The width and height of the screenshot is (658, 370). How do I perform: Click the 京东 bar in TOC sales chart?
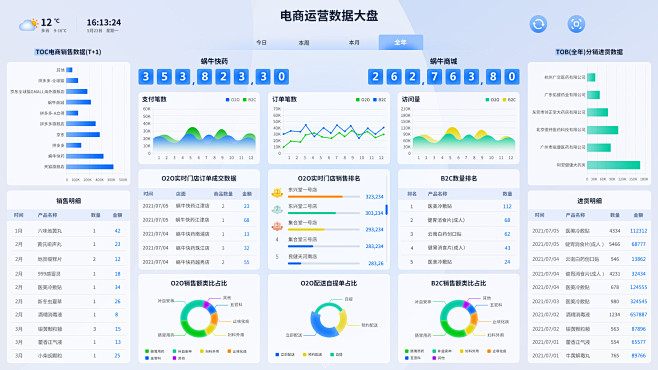(83, 135)
